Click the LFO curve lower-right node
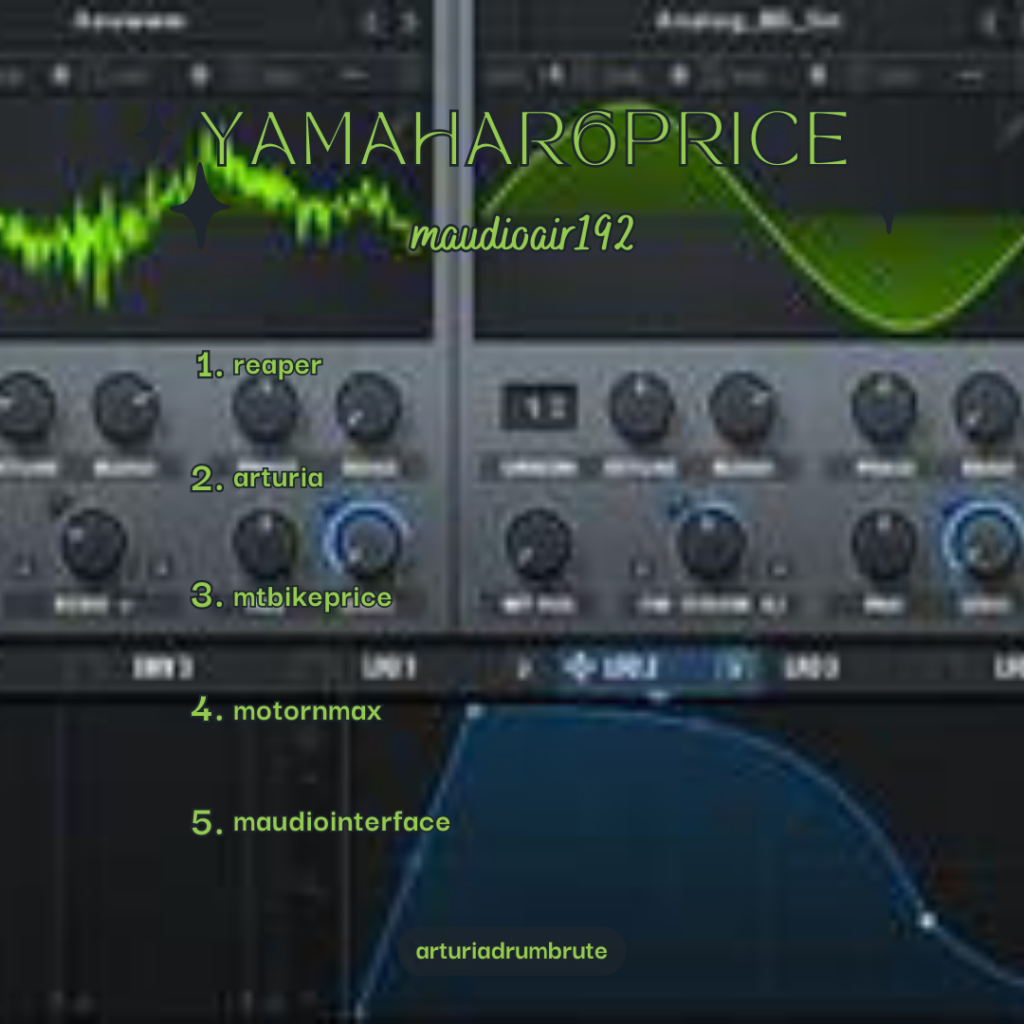This screenshot has height=1024, width=1024. (x=927, y=920)
